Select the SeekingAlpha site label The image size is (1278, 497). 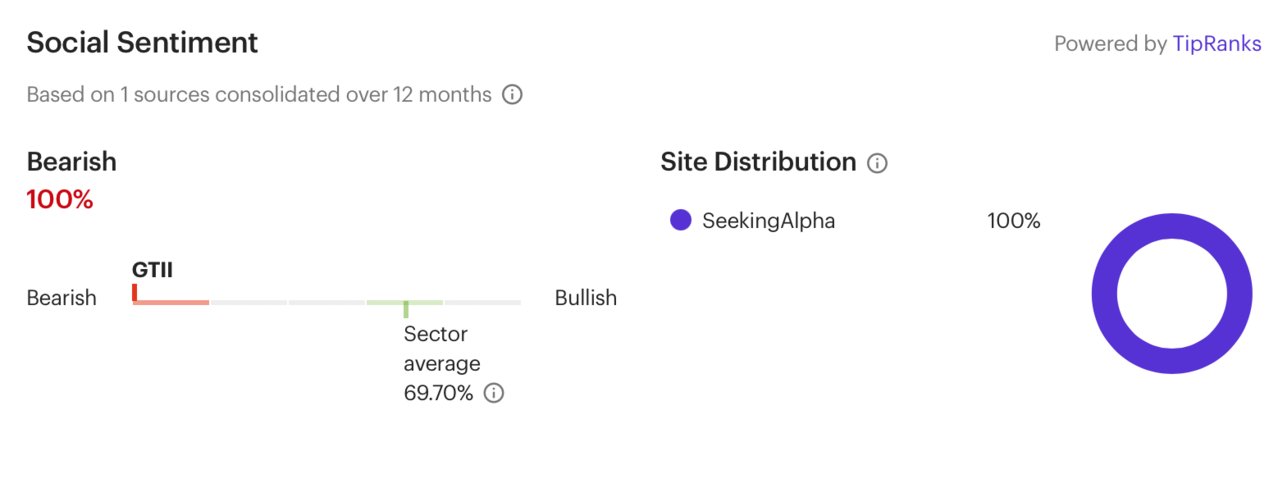point(768,221)
